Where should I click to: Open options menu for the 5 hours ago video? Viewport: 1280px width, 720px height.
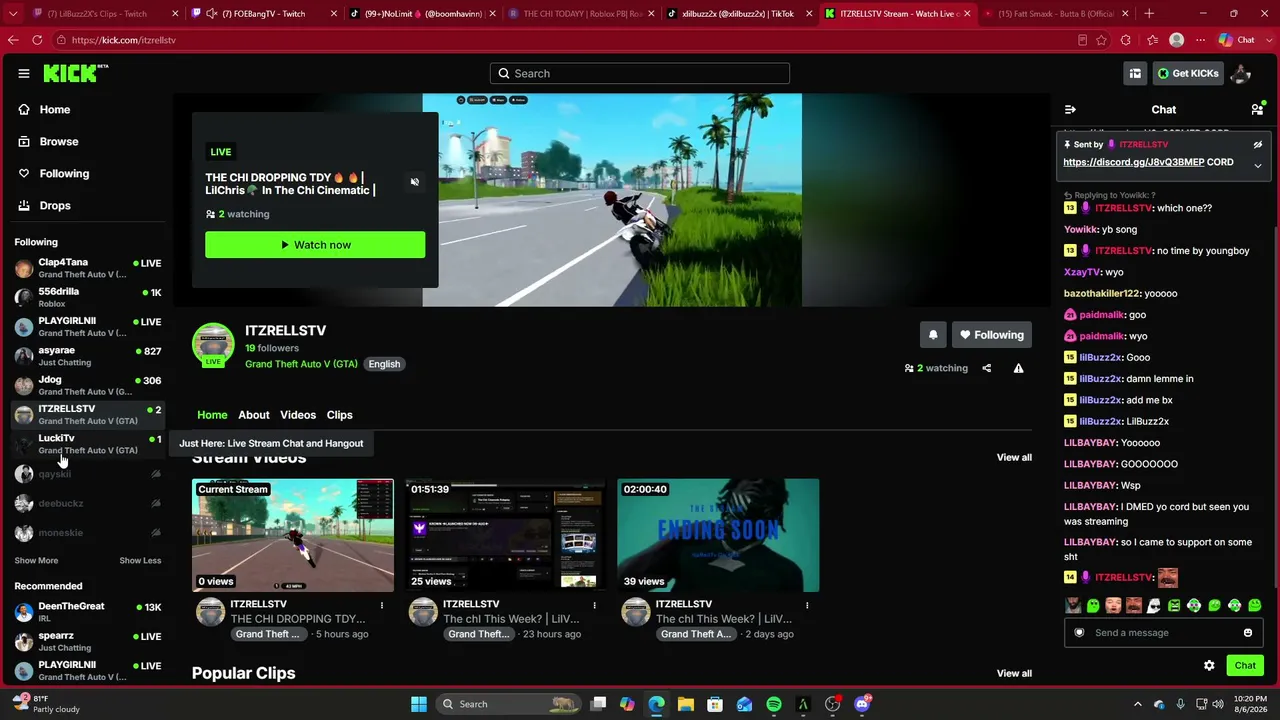tap(381, 605)
